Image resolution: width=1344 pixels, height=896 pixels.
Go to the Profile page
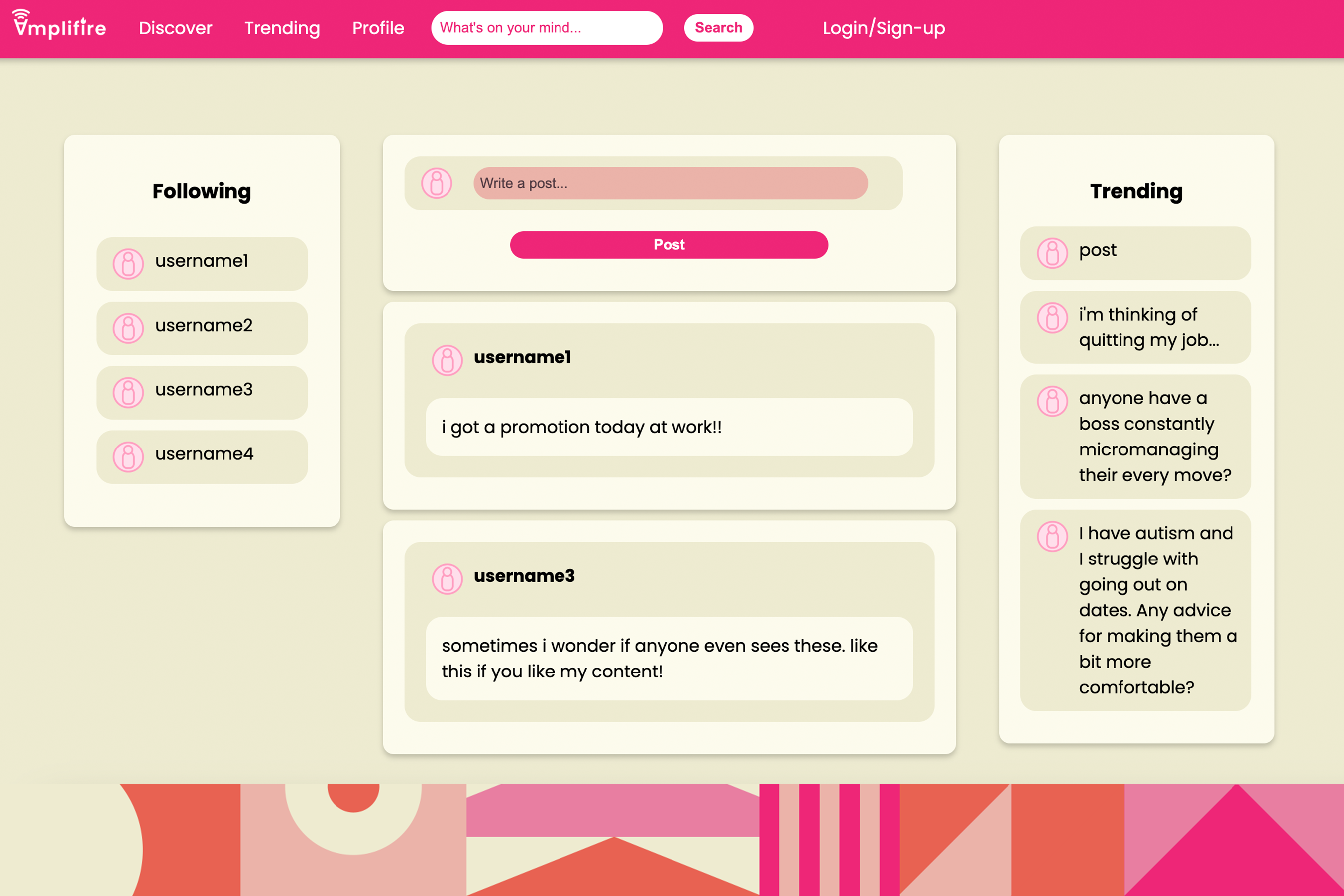(x=378, y=28)
